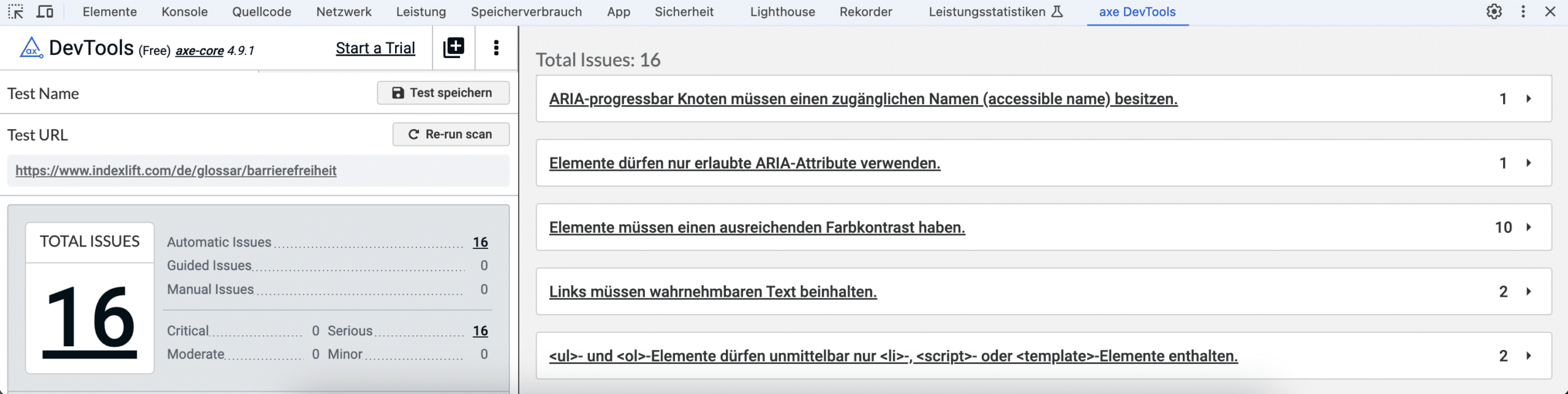Click the Serious issues count 16
This screenshot has width=1568, height=394.
[480, 331]
